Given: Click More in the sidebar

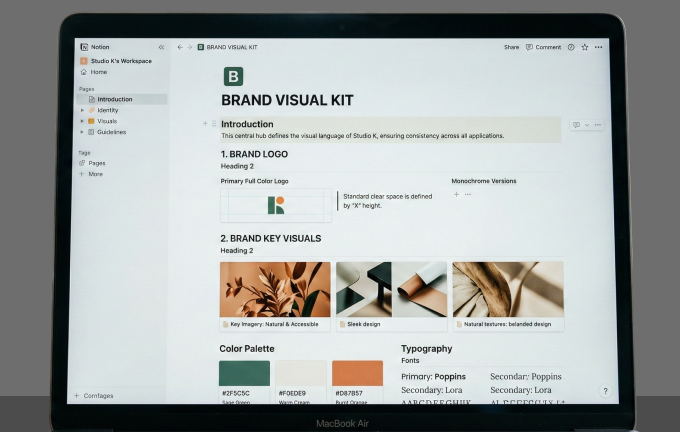Looking at the screenshot, I should pos(91,174).
